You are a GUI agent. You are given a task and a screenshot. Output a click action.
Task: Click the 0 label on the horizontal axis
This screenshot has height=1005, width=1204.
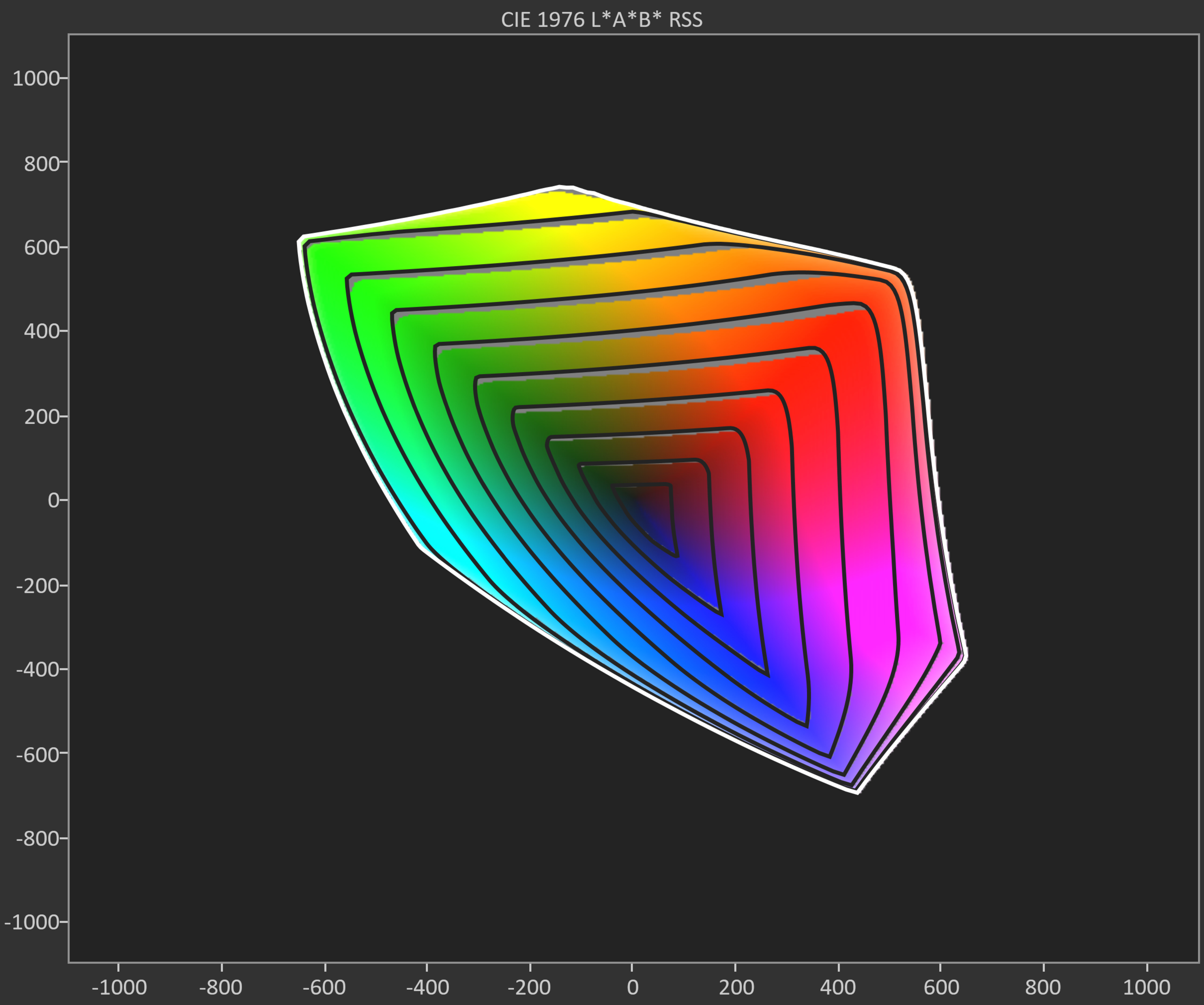pos(632,987)
